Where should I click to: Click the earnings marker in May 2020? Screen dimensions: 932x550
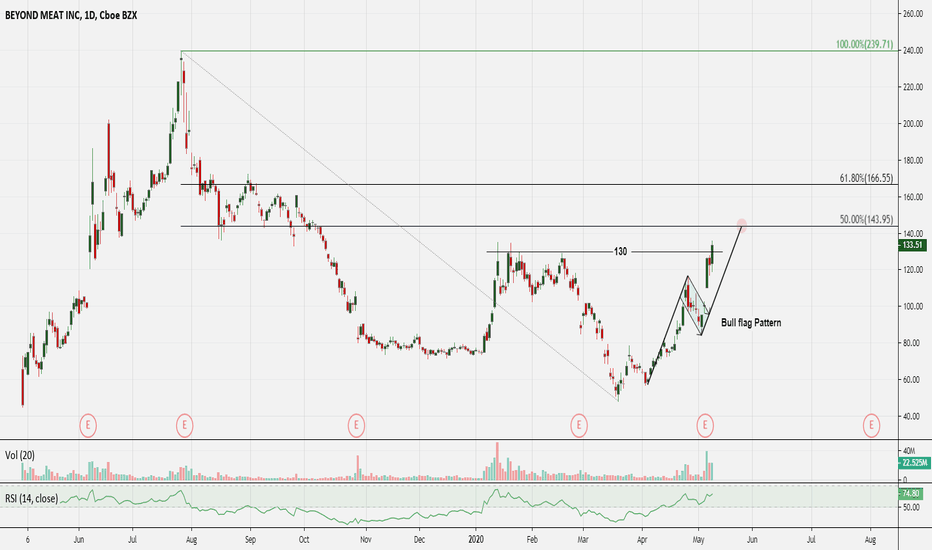click(x=705, y=425)
